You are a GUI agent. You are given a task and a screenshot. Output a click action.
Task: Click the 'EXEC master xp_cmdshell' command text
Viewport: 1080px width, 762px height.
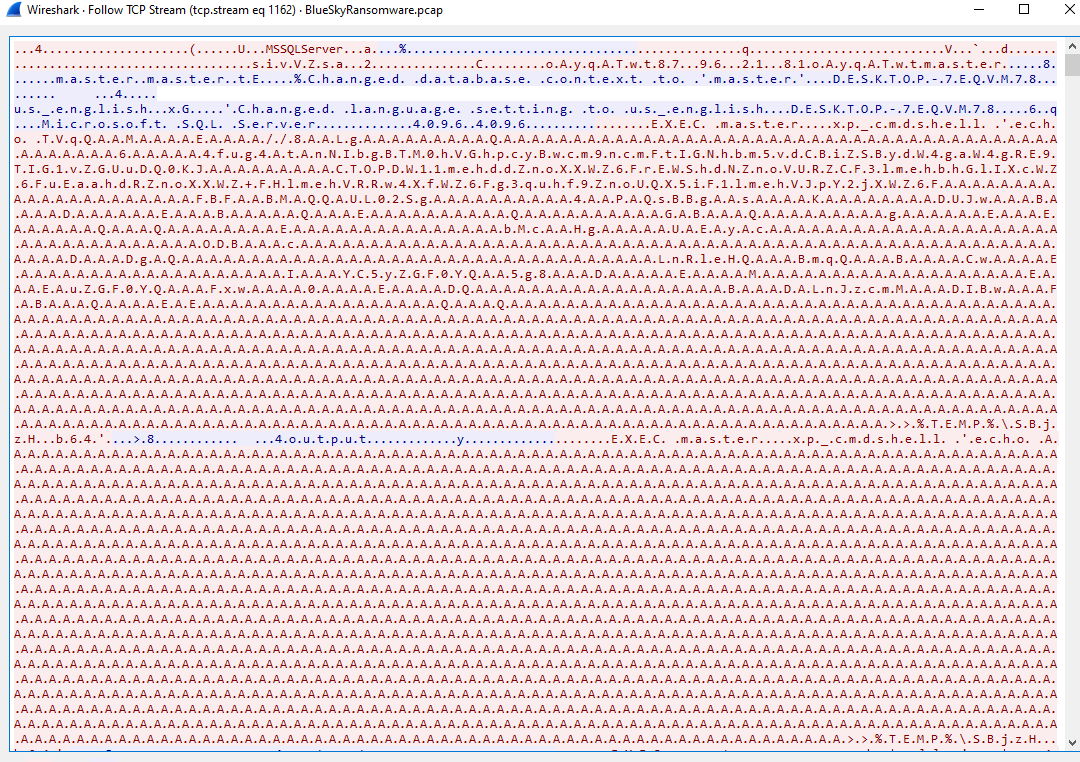(x=850, y=127)
